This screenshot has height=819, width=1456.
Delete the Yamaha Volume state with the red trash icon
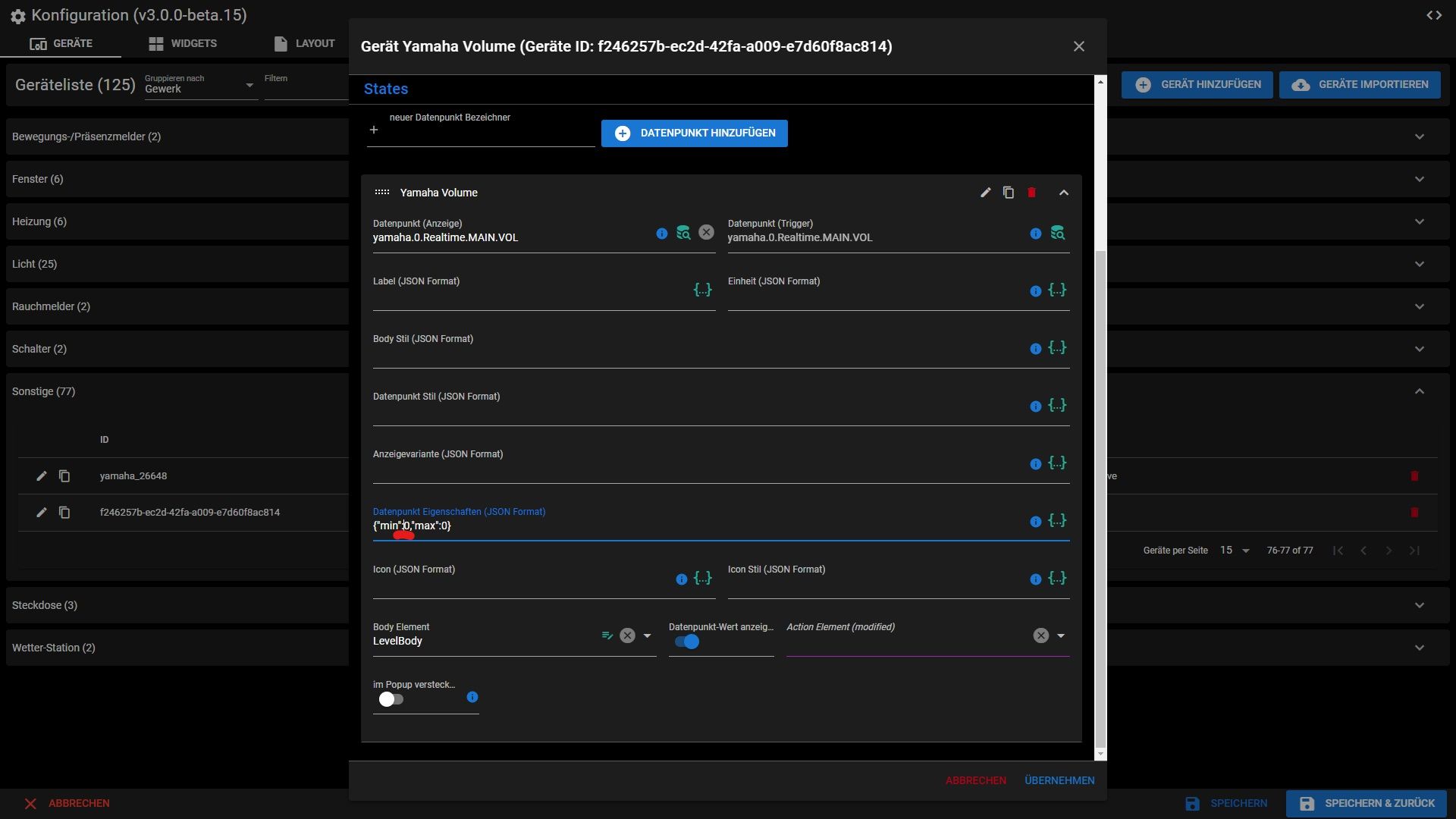tap(1031, 193)
